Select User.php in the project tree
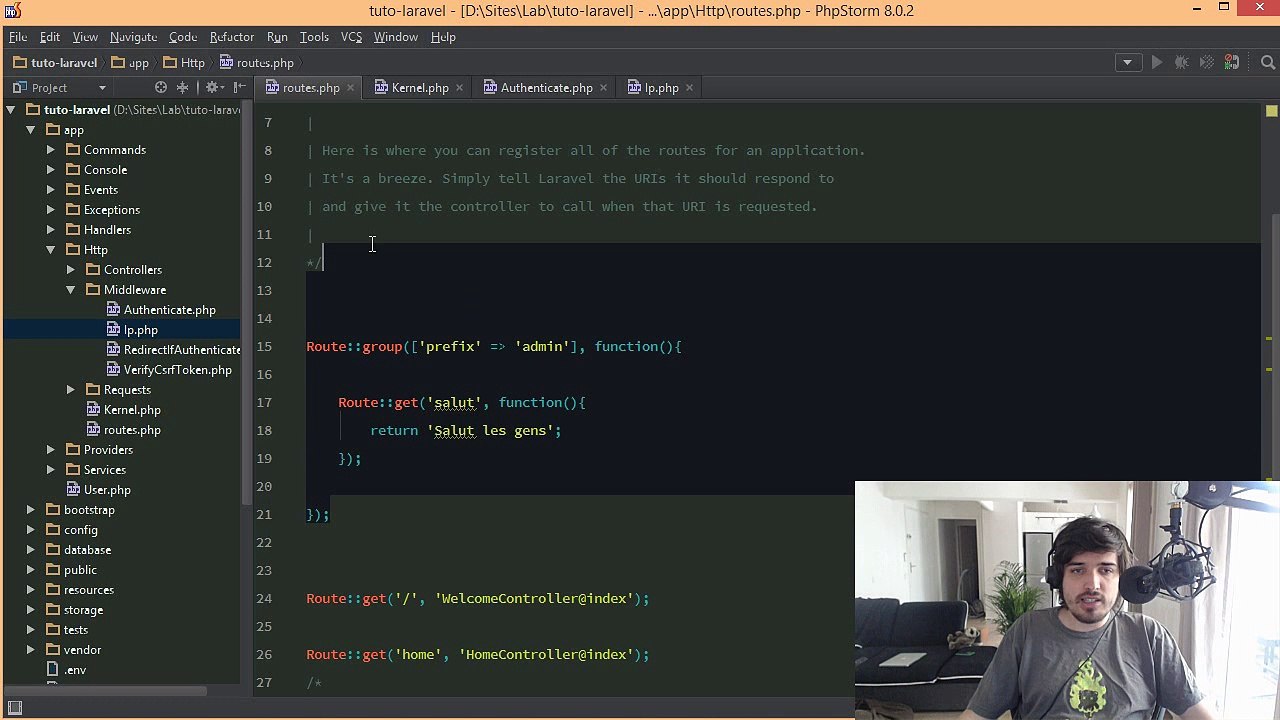The image size is (1280, 720). tap(98, 490)
